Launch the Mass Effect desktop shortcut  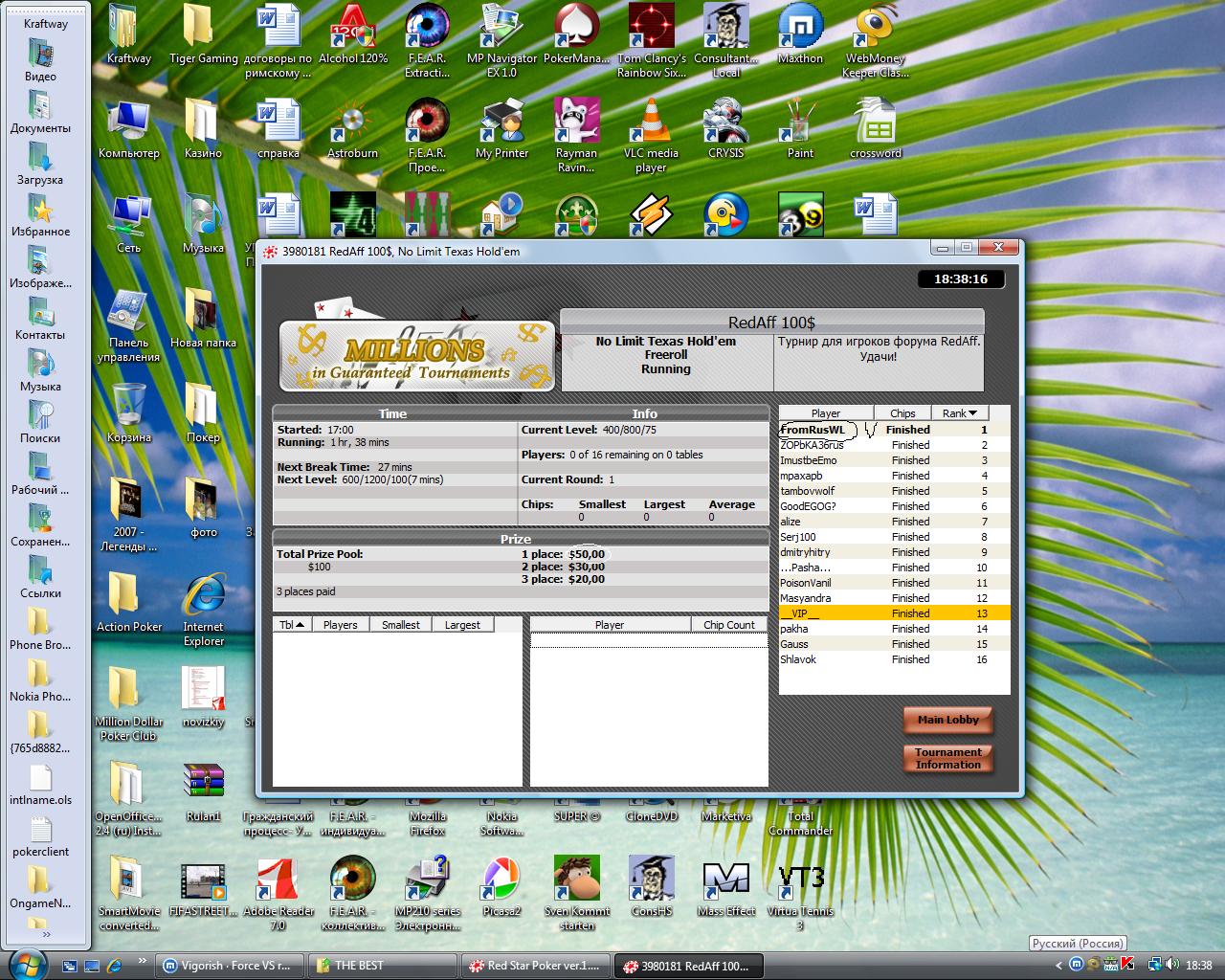tap(725, 880)
